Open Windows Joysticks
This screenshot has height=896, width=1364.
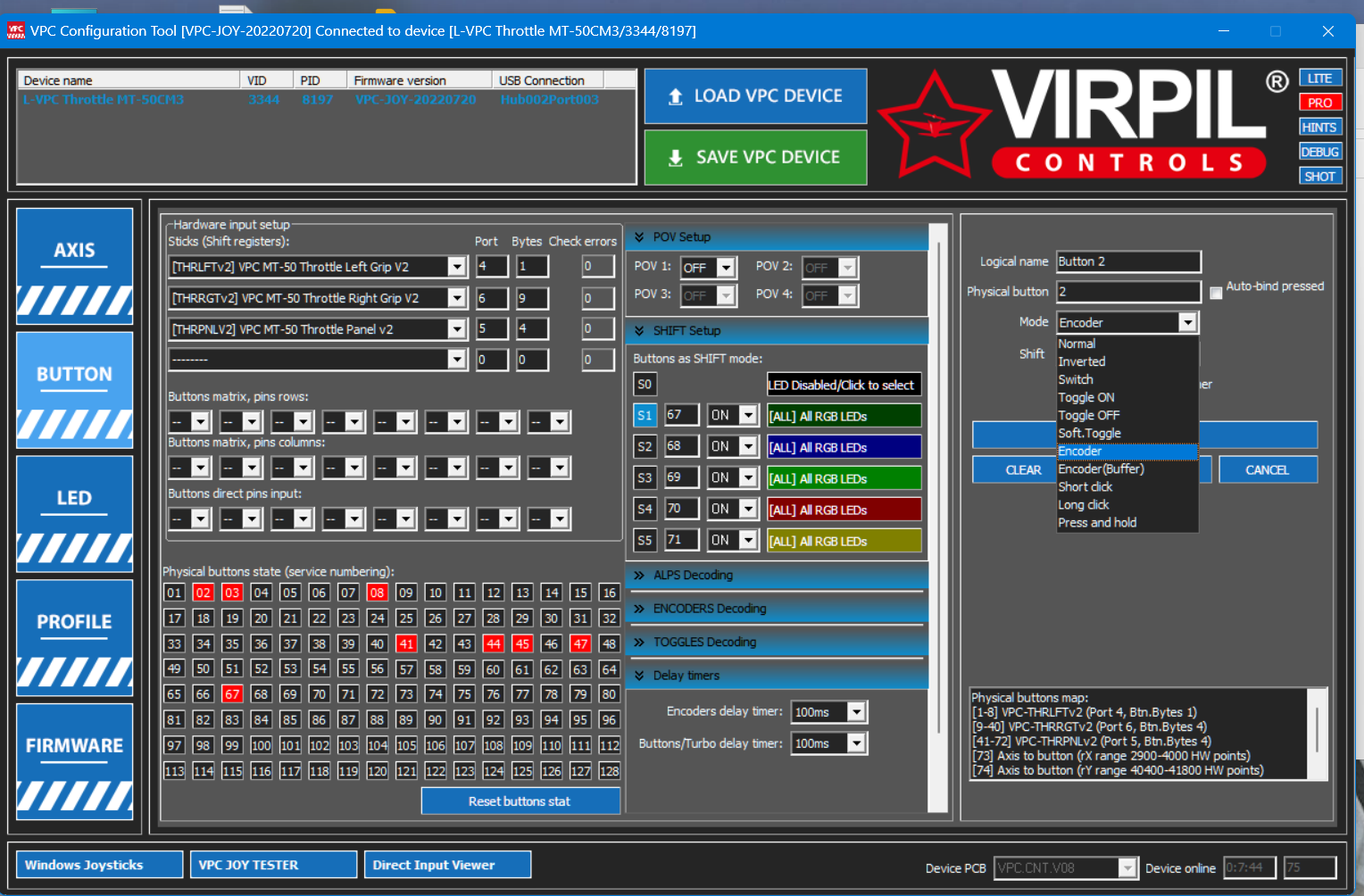pyautogui.click(x=99, y=865)
